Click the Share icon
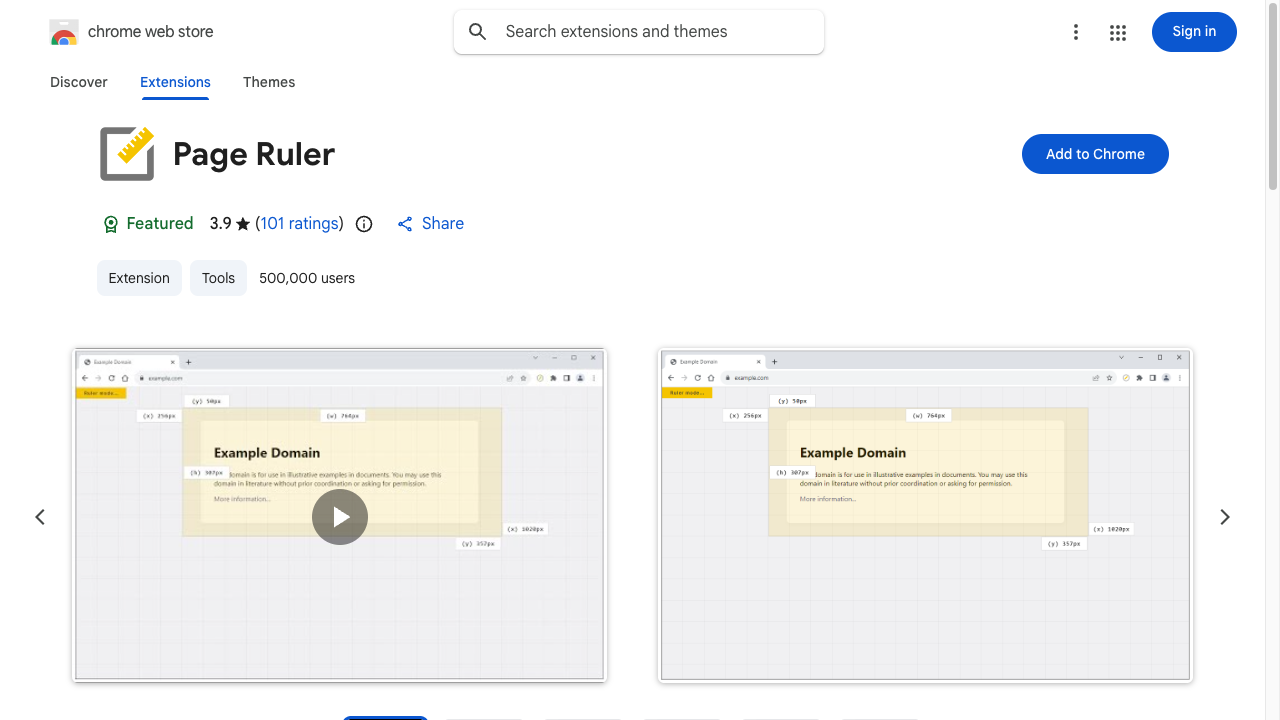This screenshot has height=720, width=1280. (405, 224)
